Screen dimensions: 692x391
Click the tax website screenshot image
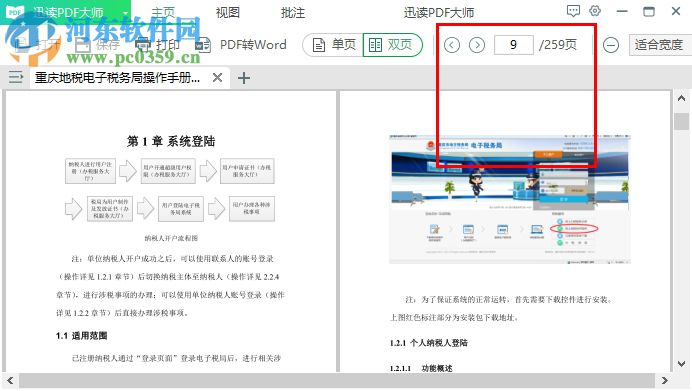click(510, 199)
